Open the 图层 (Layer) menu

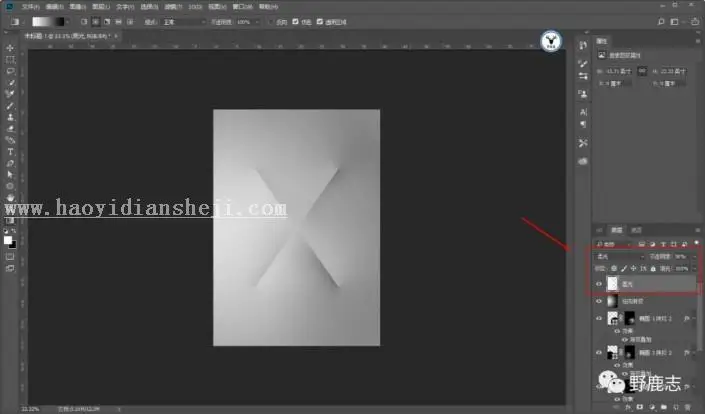coord(101,7)
